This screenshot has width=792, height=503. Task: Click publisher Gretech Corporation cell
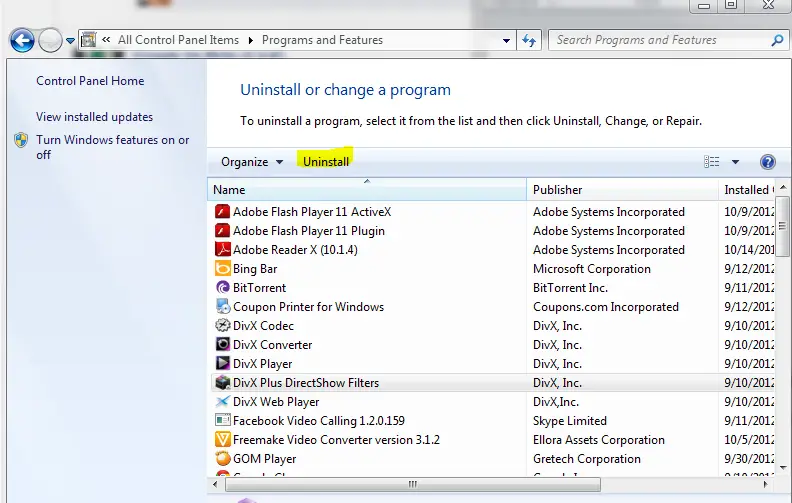(x=586, y=459)
